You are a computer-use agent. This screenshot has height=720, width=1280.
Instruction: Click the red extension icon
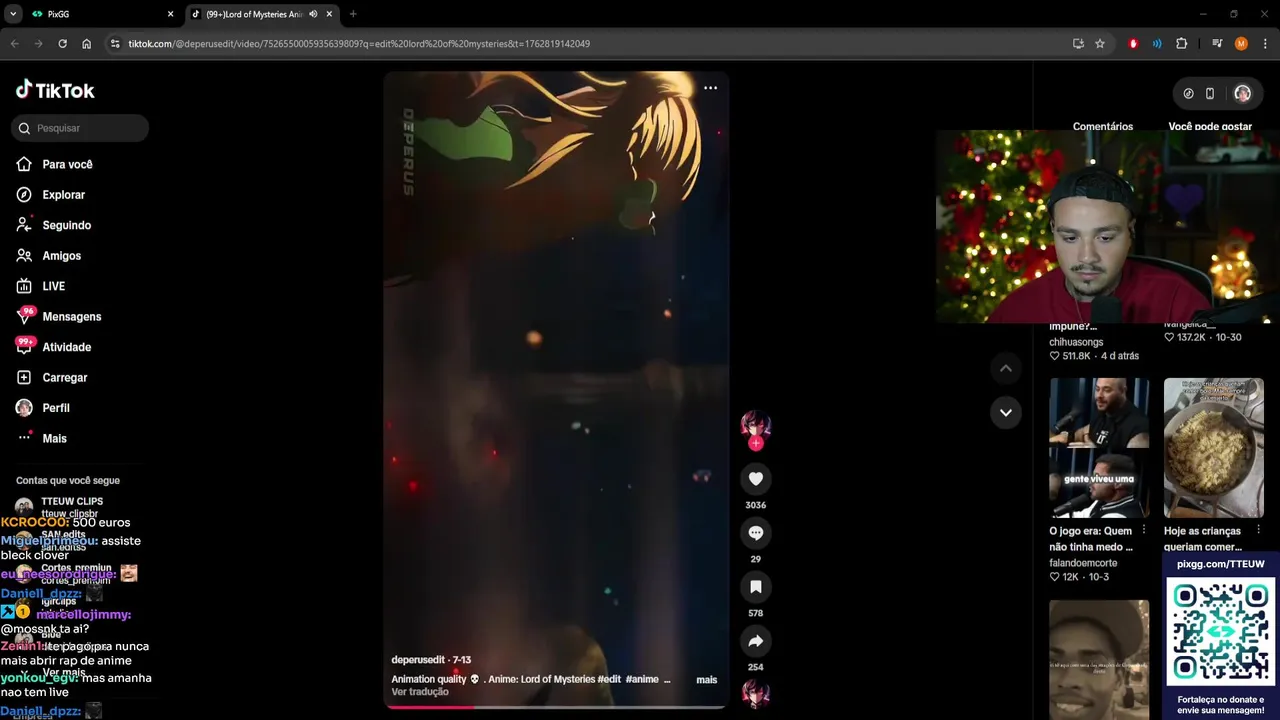[x=1133, y=44]
